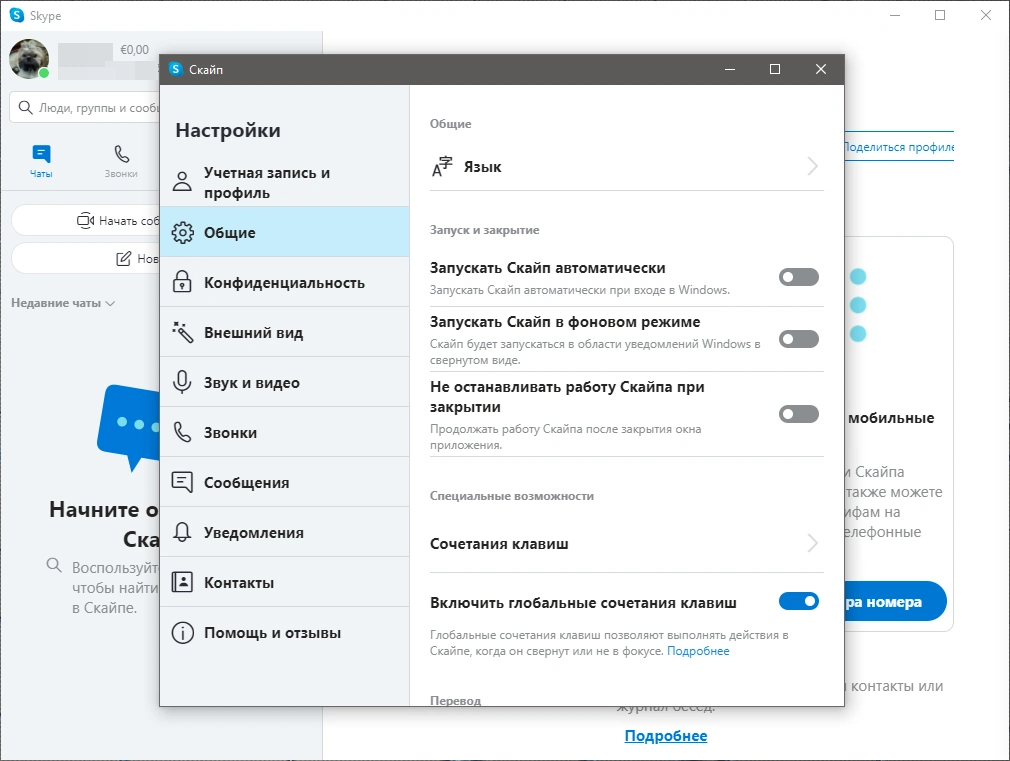Toggle Запускать Скайп автоматически switch
This screenshot has width=1010, height=761.
pyautogui.click(x=799, y=277)
